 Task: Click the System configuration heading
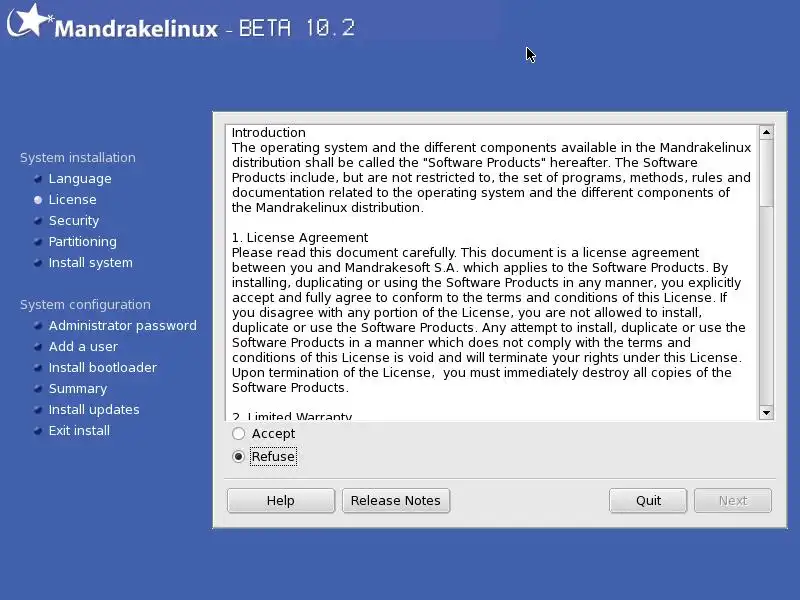click(x=85, y=305)
